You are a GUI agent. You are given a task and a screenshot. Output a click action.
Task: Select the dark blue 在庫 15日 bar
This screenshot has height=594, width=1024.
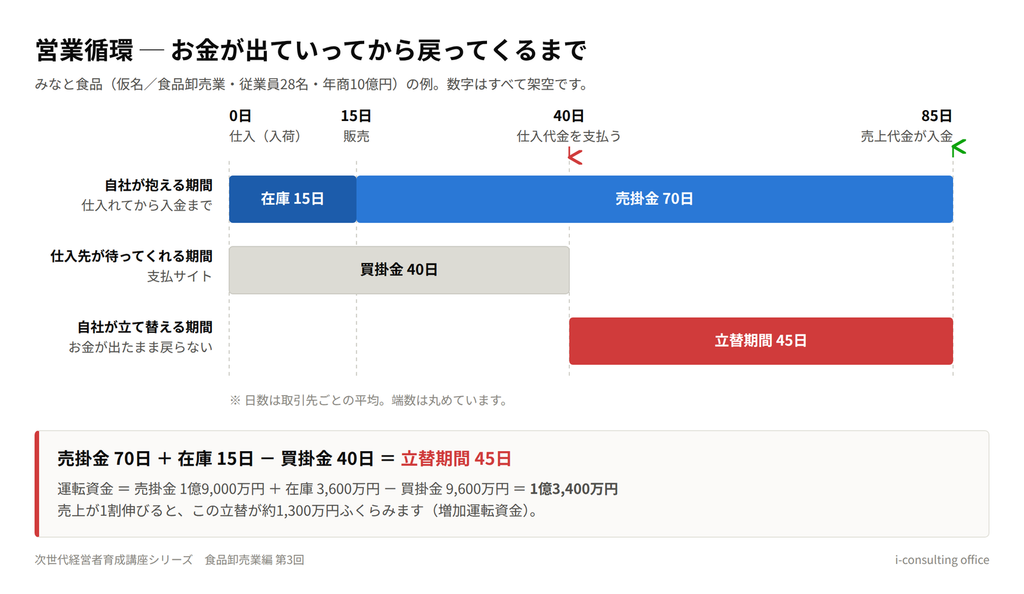point(293,199)
